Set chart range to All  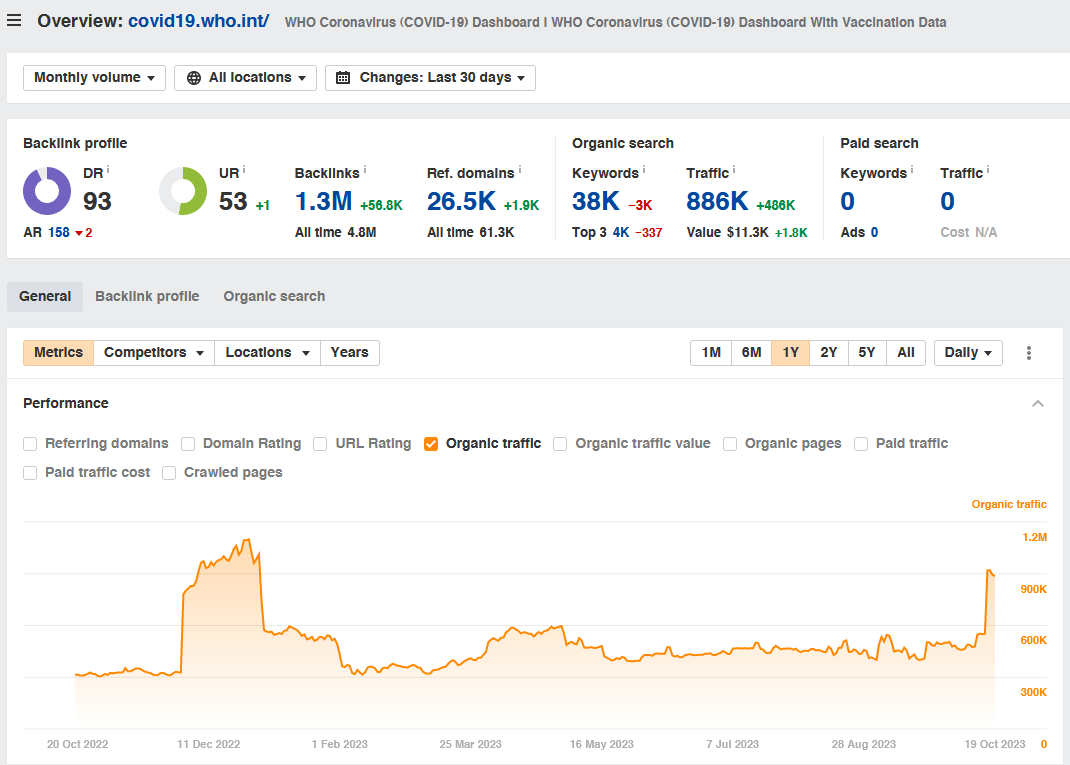(906, 353)
